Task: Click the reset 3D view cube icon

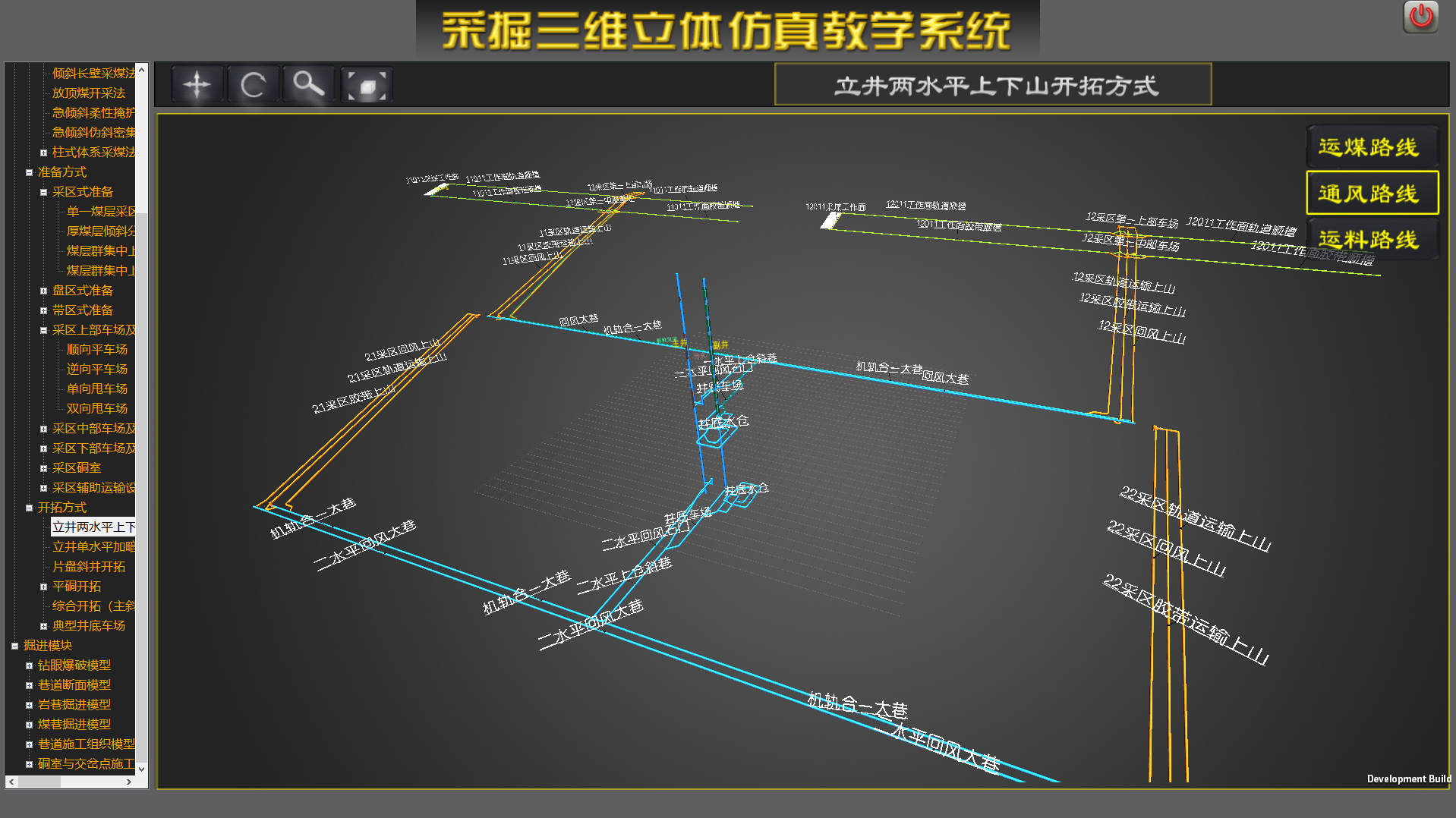Action: pyautogui.click(x=366, y=83)
